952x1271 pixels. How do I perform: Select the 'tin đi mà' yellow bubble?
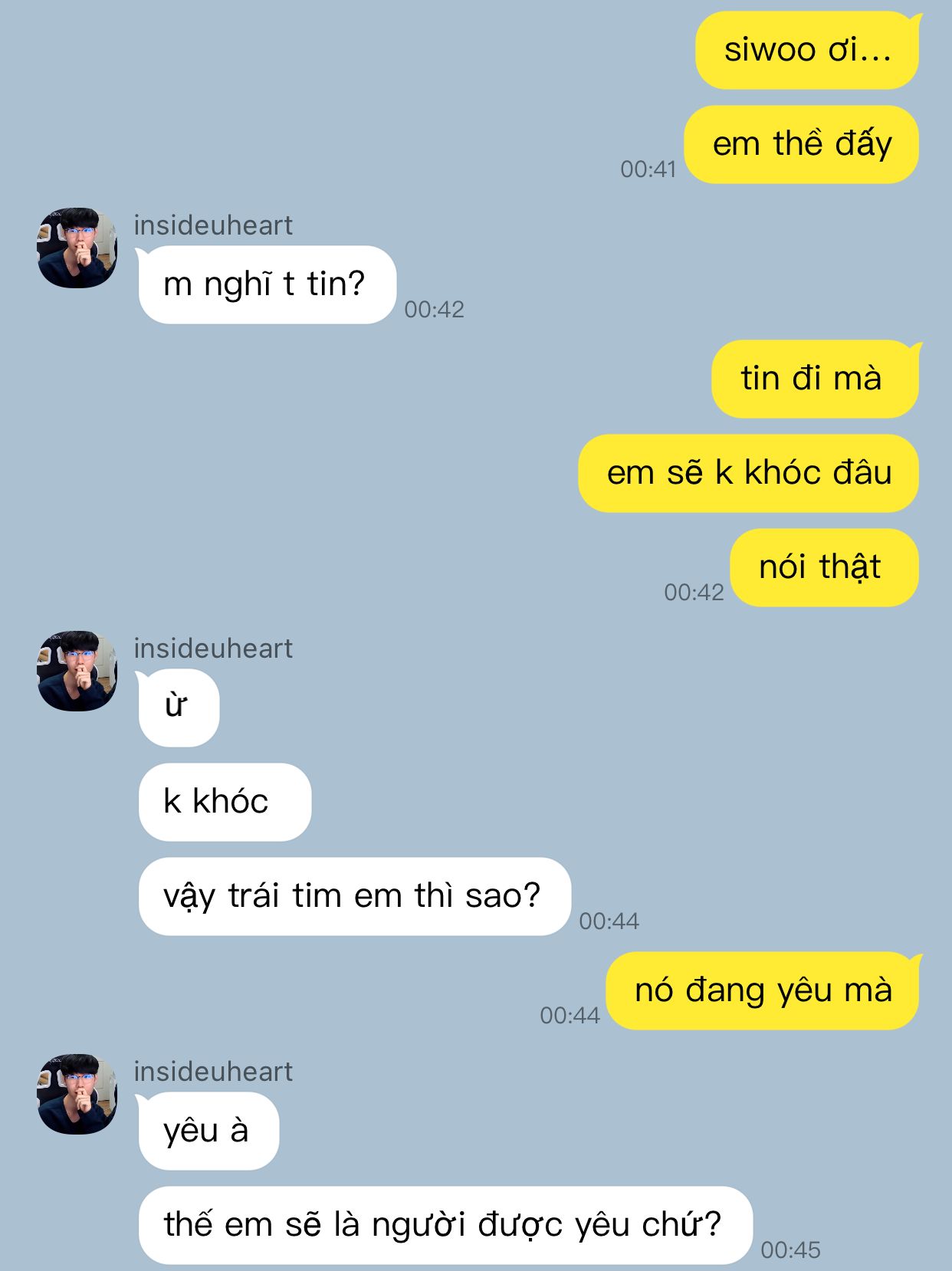click(x=816, y=379)
